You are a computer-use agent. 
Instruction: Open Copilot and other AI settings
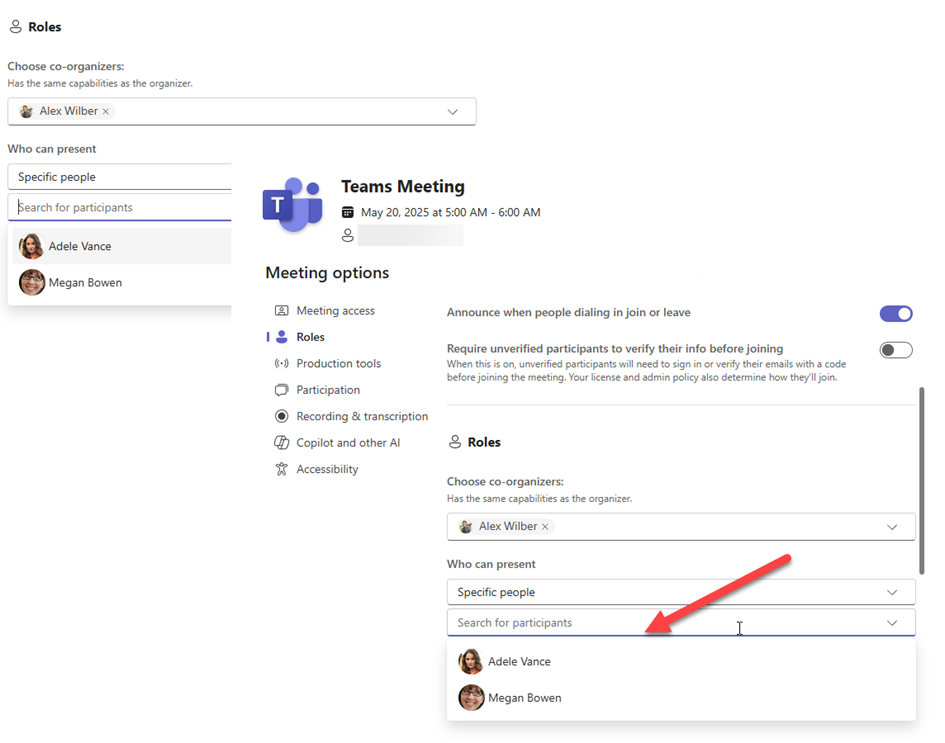coord(348,443)
